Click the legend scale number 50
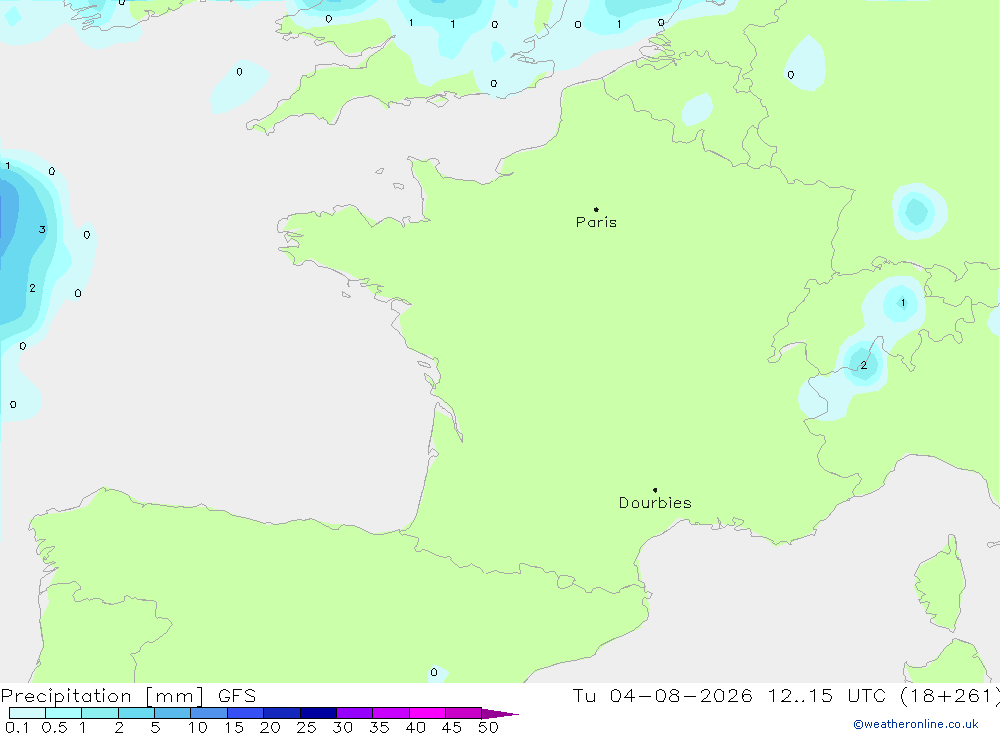This screenshot has width=1000, height=733. pyautogui.click(x=488, y=727)
